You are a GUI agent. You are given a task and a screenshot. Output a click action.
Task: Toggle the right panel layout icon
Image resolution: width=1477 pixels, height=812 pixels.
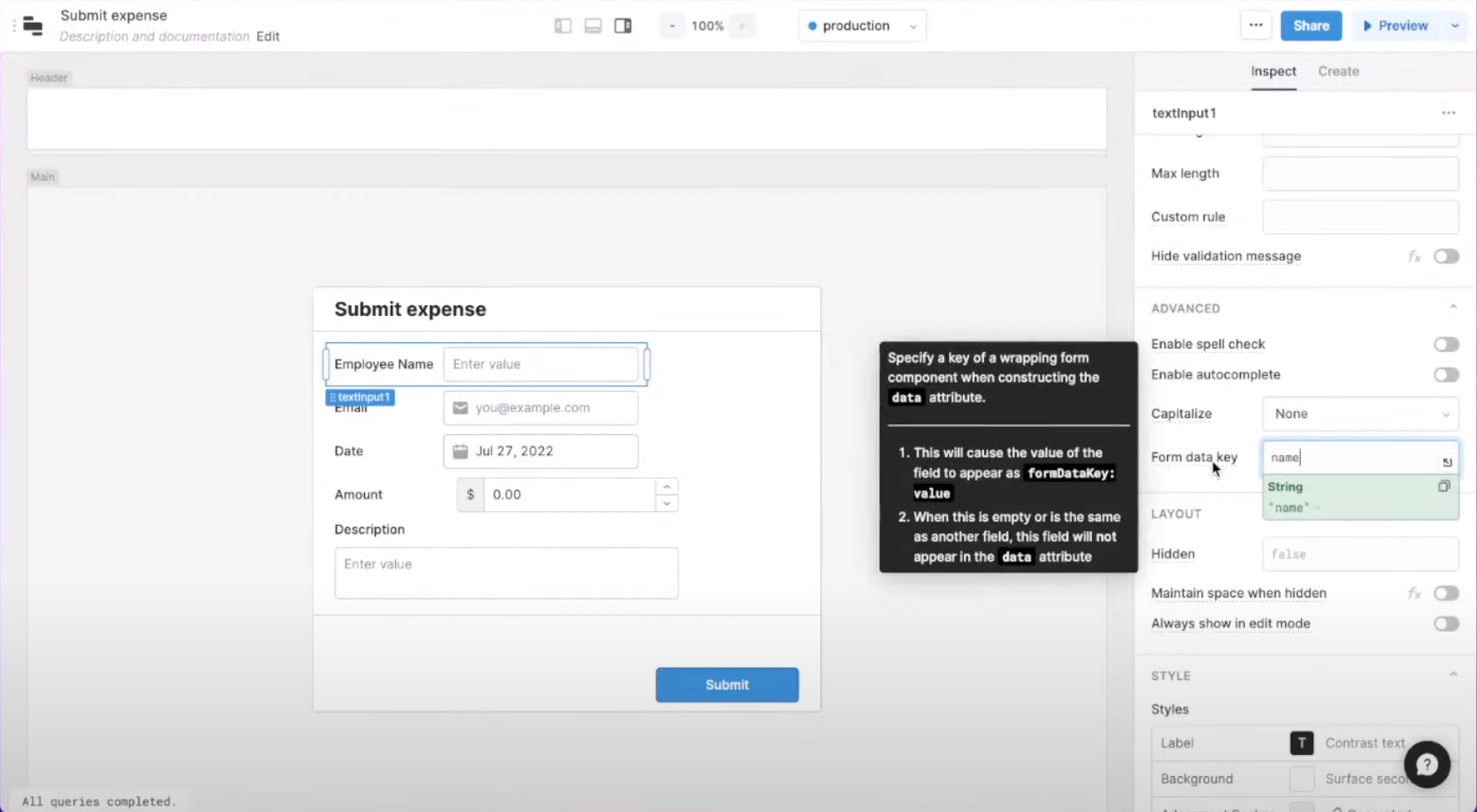[x=623, y=25]
